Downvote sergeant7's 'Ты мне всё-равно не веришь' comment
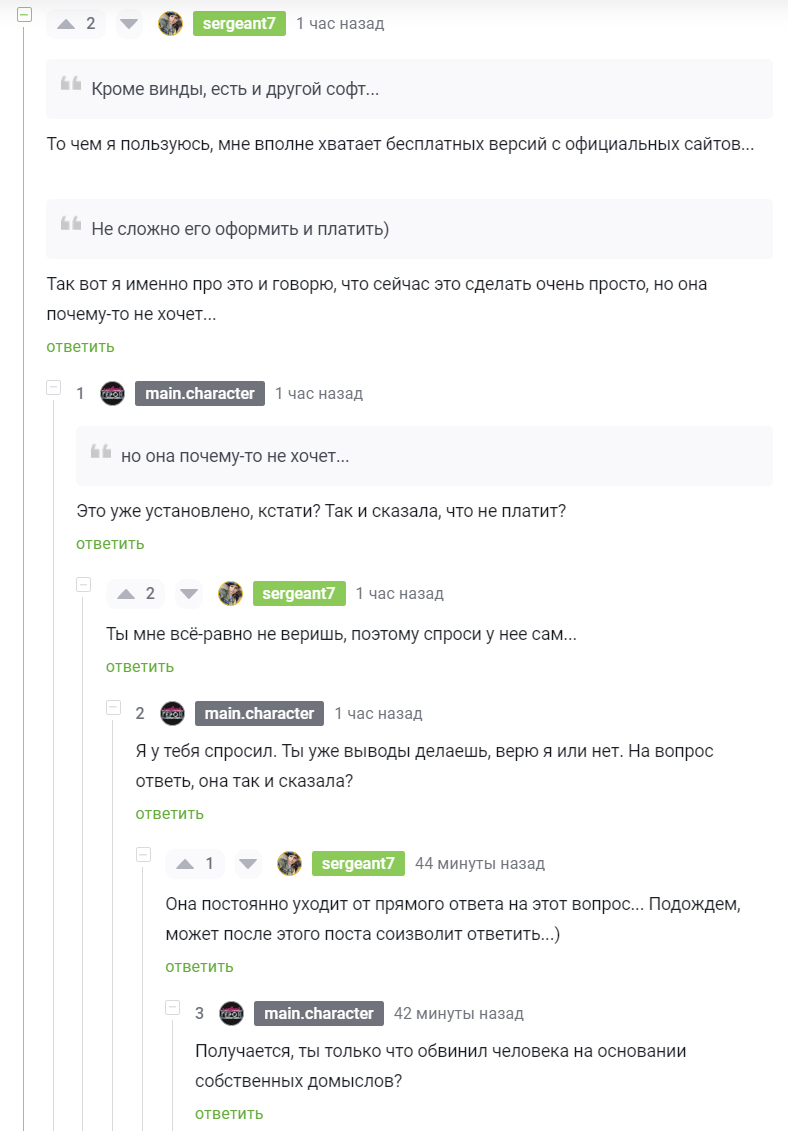This screenshot has width=788, height=1131. 189,594
